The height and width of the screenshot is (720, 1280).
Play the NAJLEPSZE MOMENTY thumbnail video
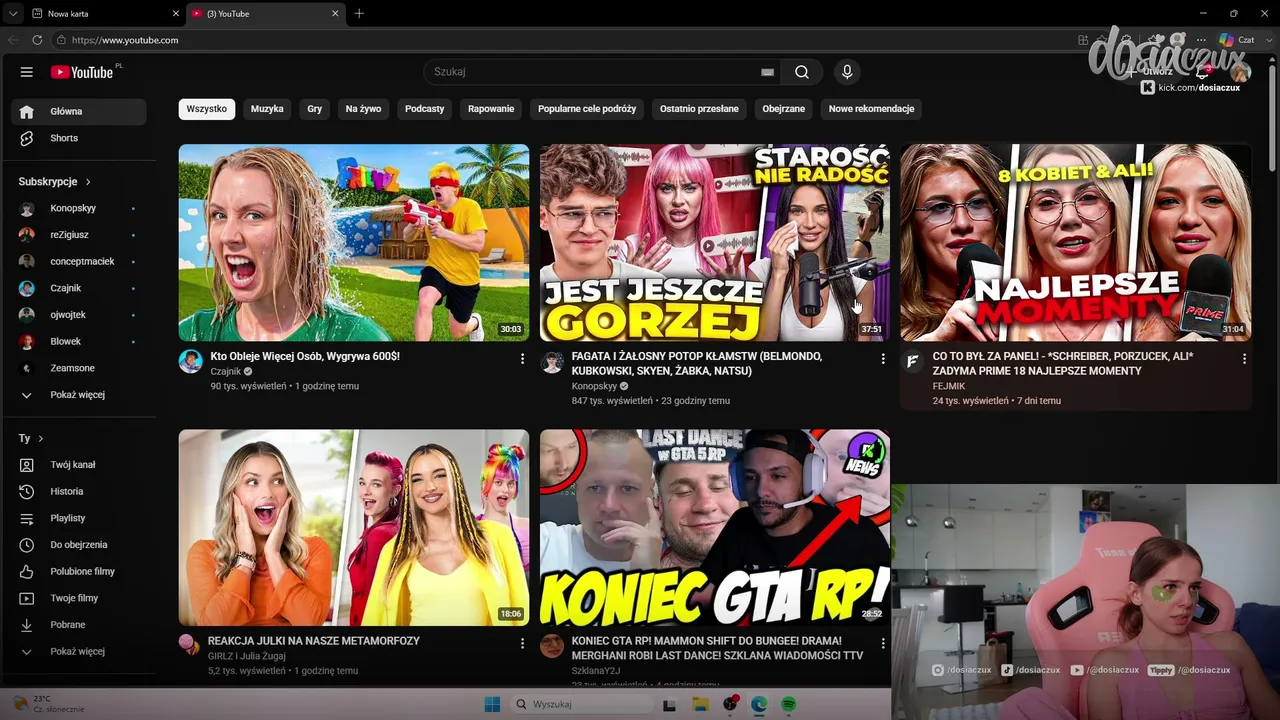tap(1076, 243)
